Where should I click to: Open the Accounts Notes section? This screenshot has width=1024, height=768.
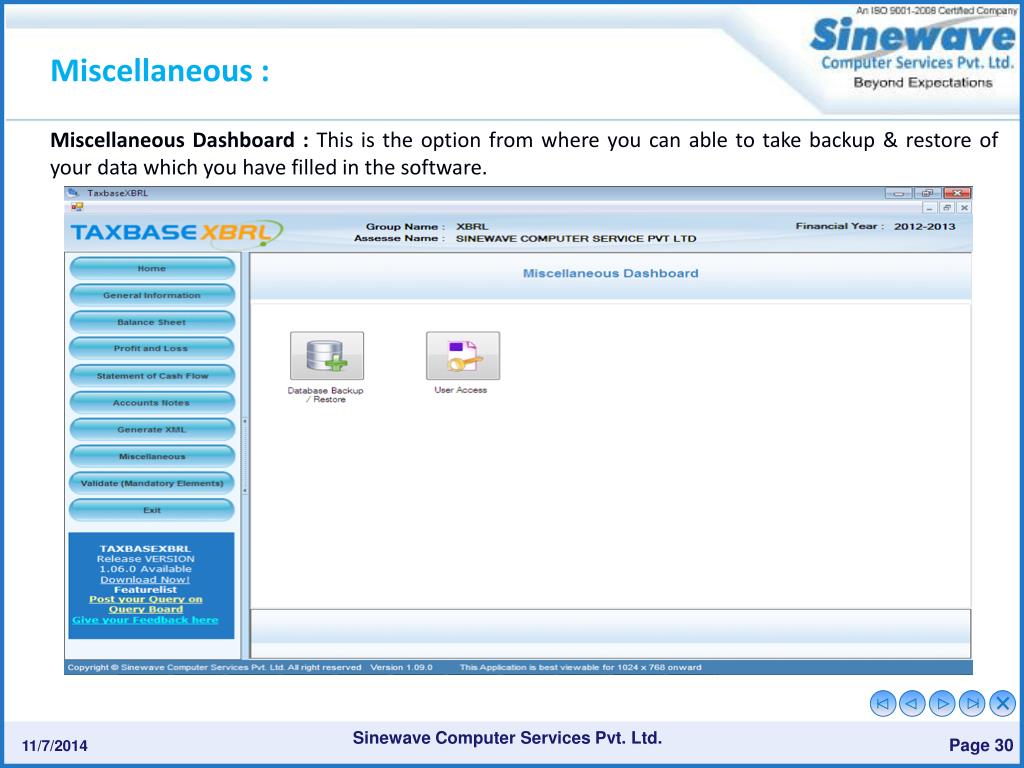[x=152, y=403]
